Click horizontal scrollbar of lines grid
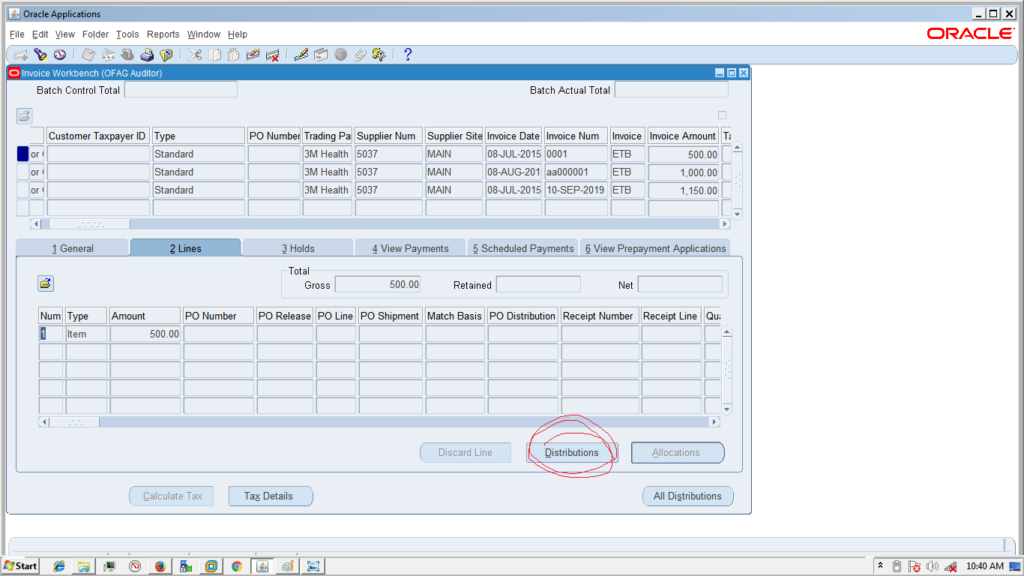 pyautogui.click(x=378, y=422)
